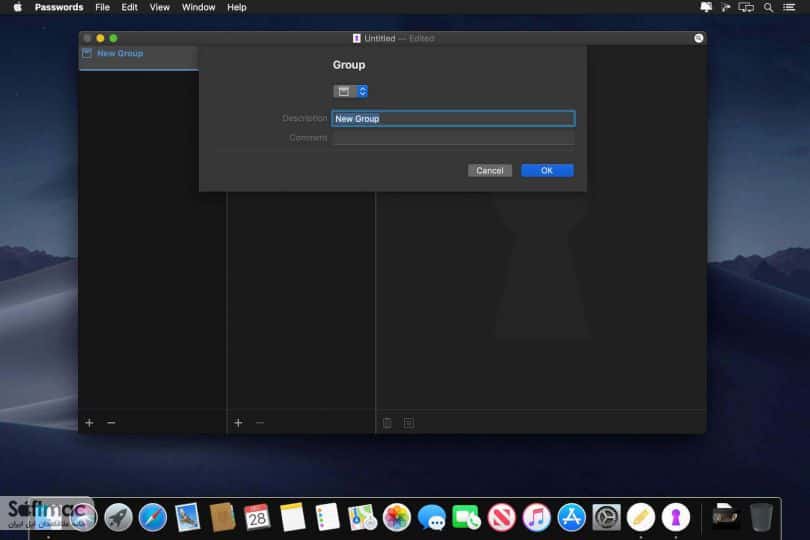Add an entry with the middle pane plus button
810x540 pixels.
click(x=238, y=423)
